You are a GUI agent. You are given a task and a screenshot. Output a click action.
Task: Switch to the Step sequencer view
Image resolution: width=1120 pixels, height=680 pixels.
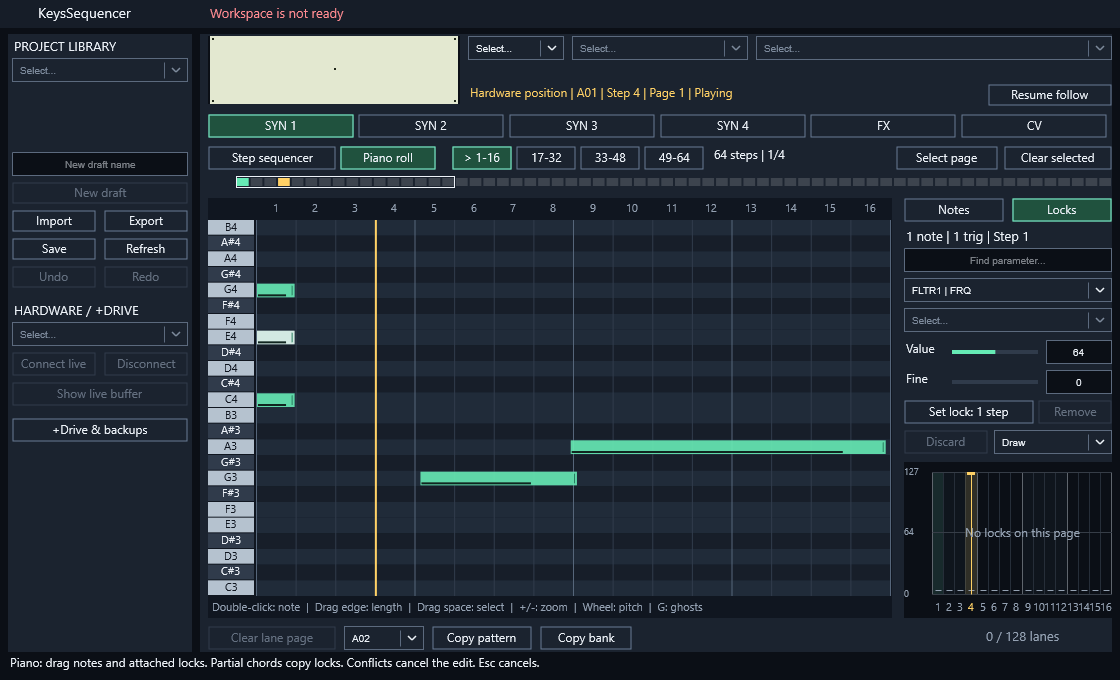click(x=272, y=158)
